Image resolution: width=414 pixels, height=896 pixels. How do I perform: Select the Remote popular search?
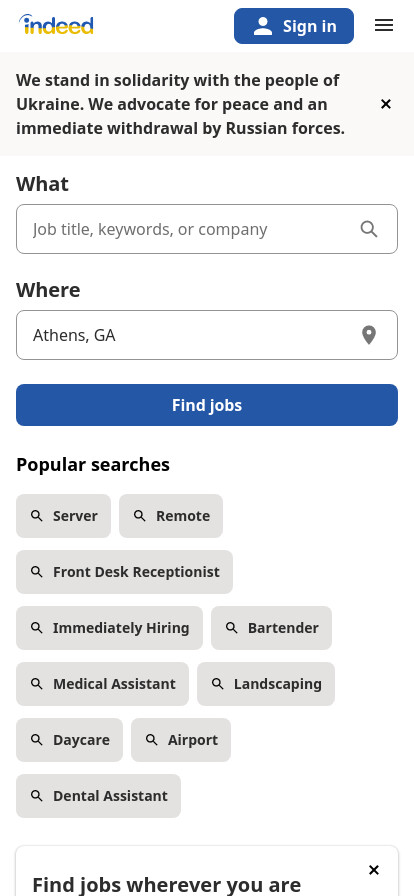(171, 516)
